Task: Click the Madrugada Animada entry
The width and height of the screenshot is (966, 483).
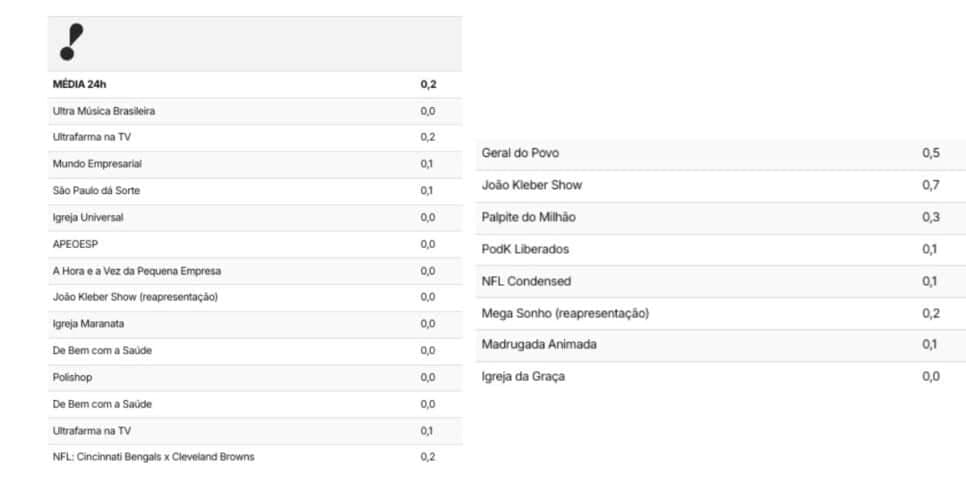Action: pos(721,346)
